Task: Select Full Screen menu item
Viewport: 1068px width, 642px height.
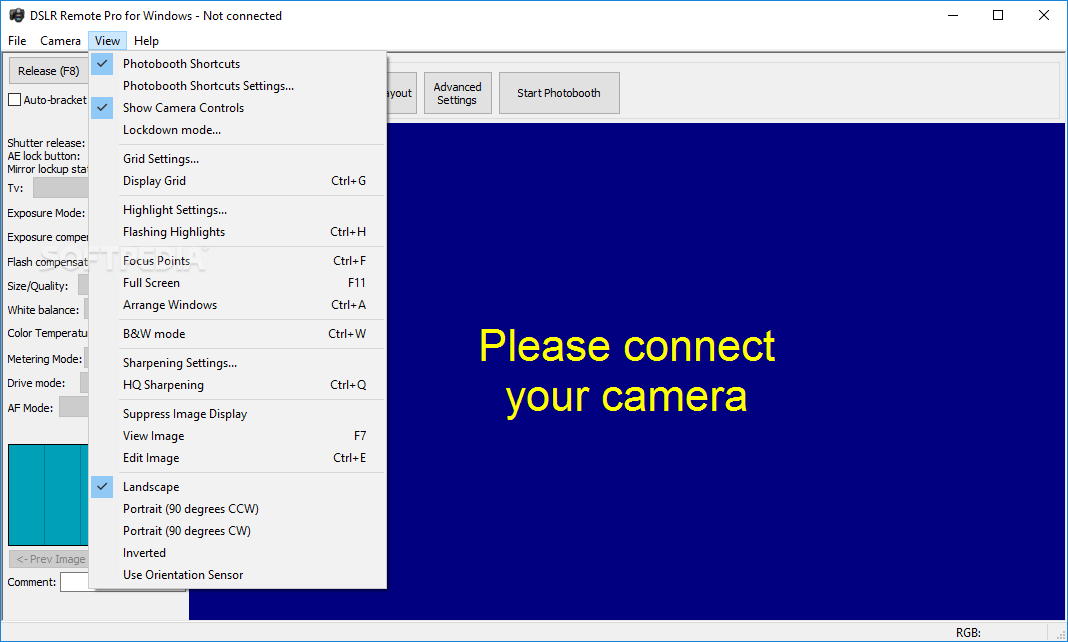Action: point(238,283)
